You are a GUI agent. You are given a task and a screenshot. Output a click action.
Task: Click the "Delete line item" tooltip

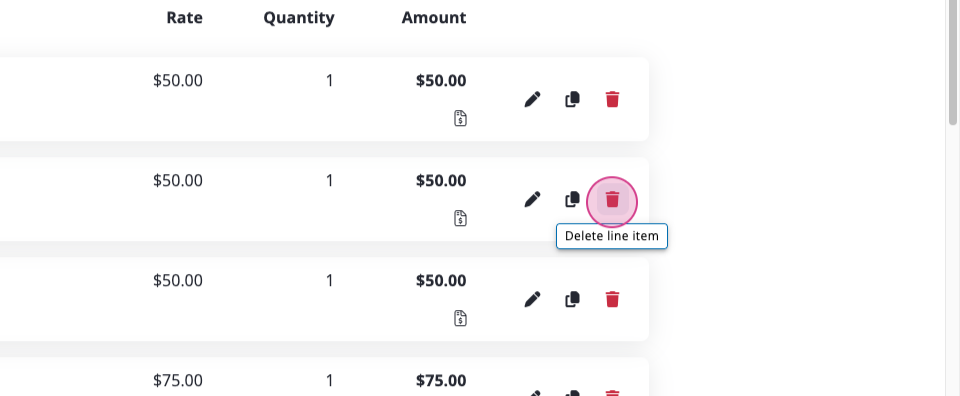[x=612, y=236]
